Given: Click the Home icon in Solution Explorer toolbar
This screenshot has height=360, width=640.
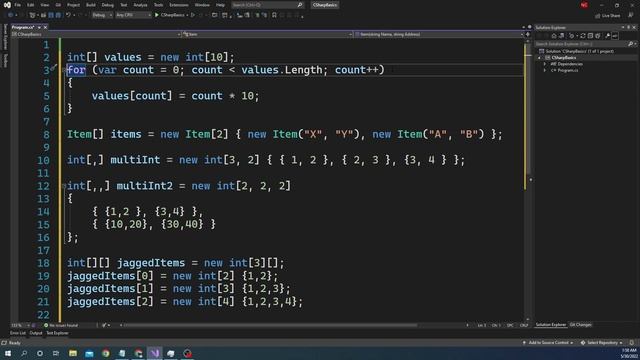Looking at the screenshot, I should tap(554, 36).
